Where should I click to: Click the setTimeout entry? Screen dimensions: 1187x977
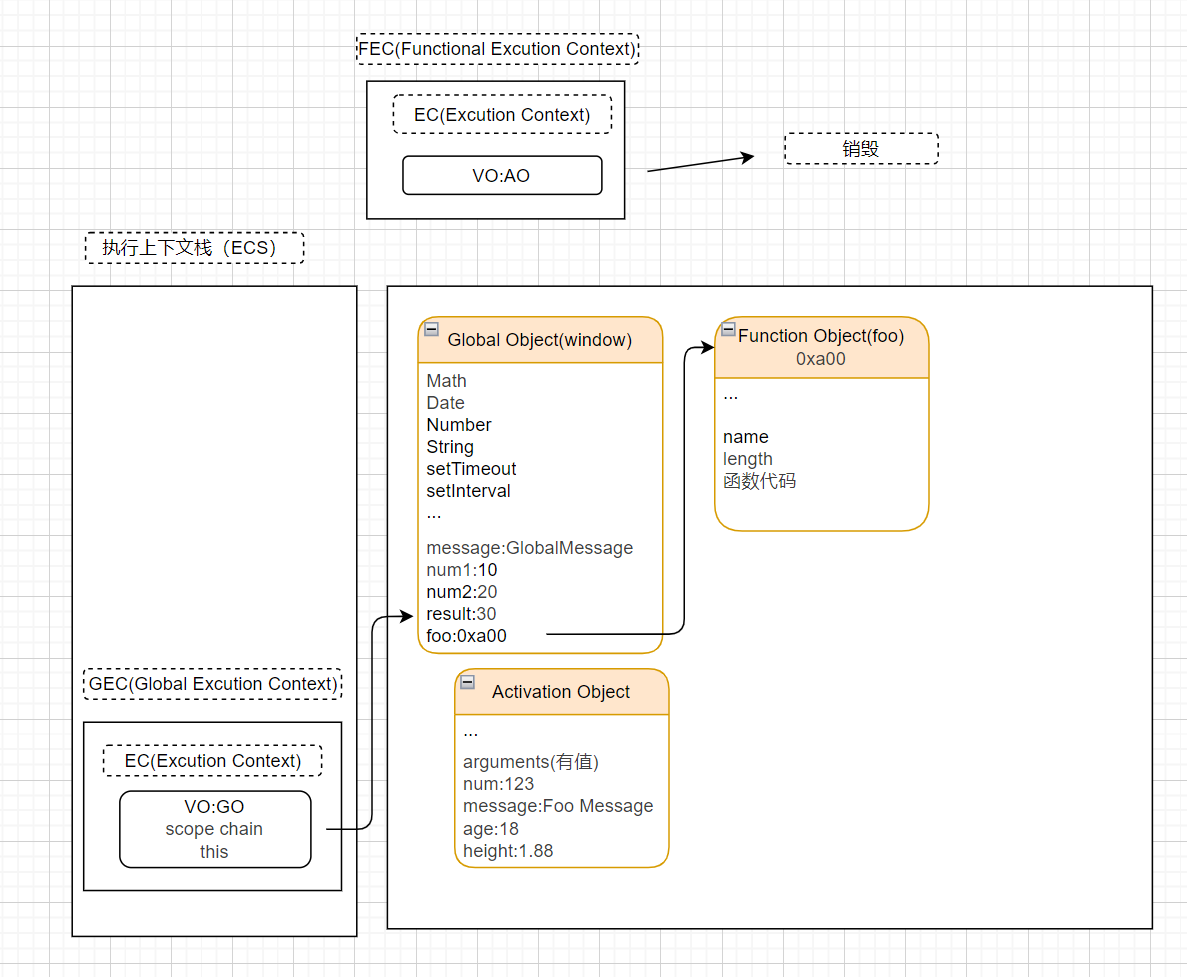471,468
